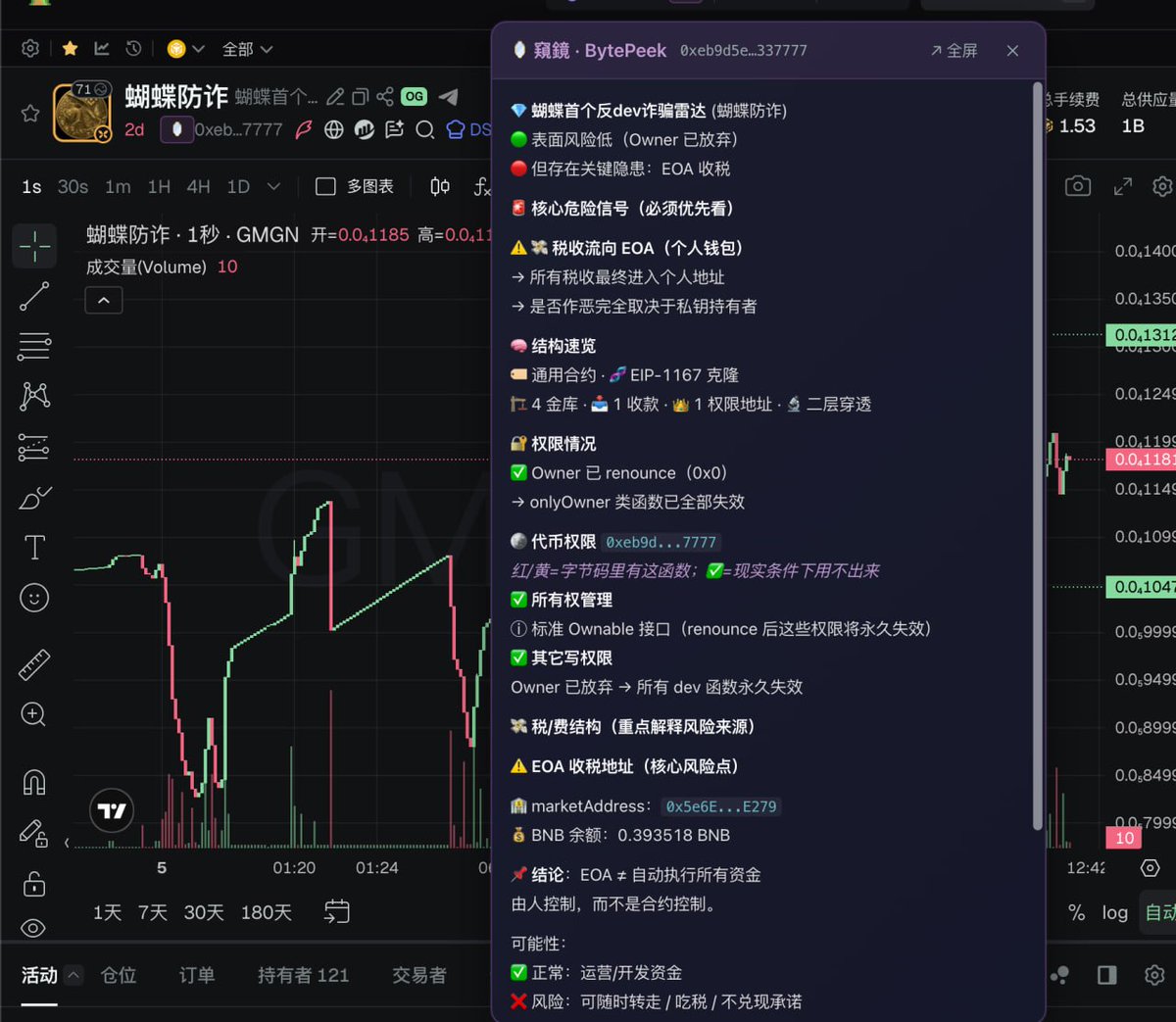Toggle lock all drawings padlock
This screenshot has width=1176, height=1022.
[34, 883]
